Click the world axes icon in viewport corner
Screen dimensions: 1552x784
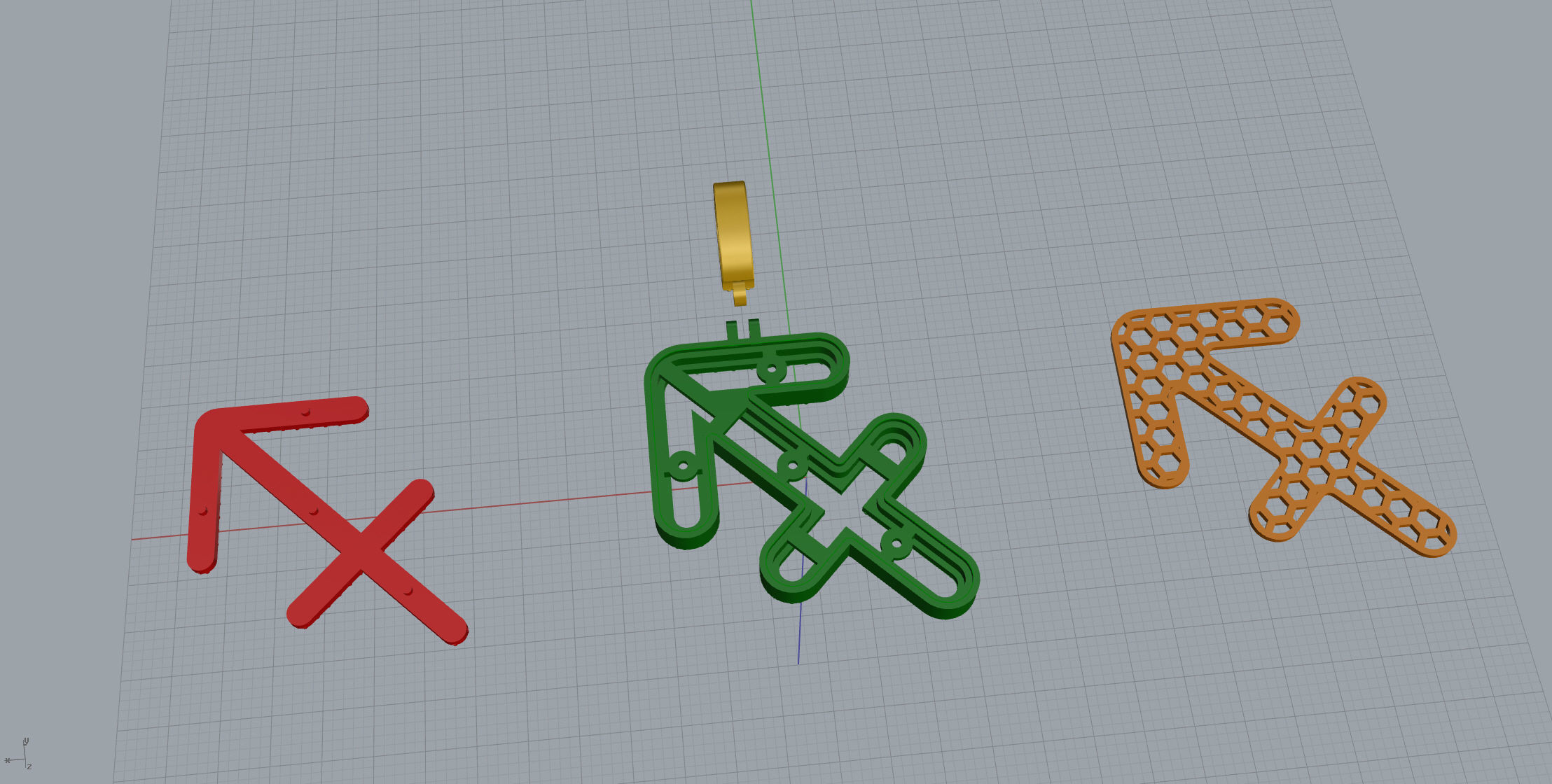[18, 753]
